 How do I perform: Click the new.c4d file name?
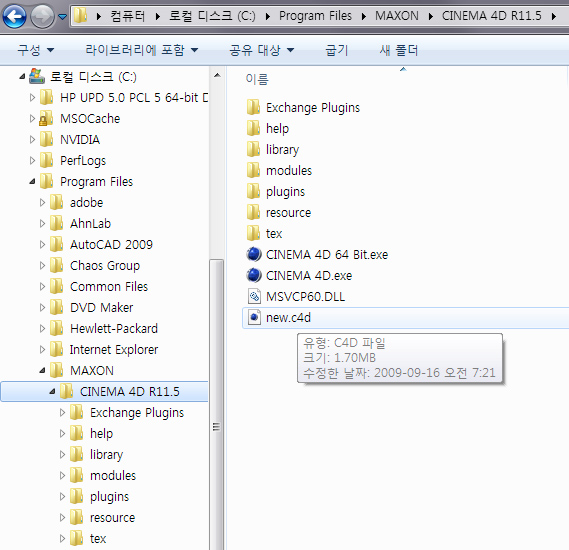point(288,317)
